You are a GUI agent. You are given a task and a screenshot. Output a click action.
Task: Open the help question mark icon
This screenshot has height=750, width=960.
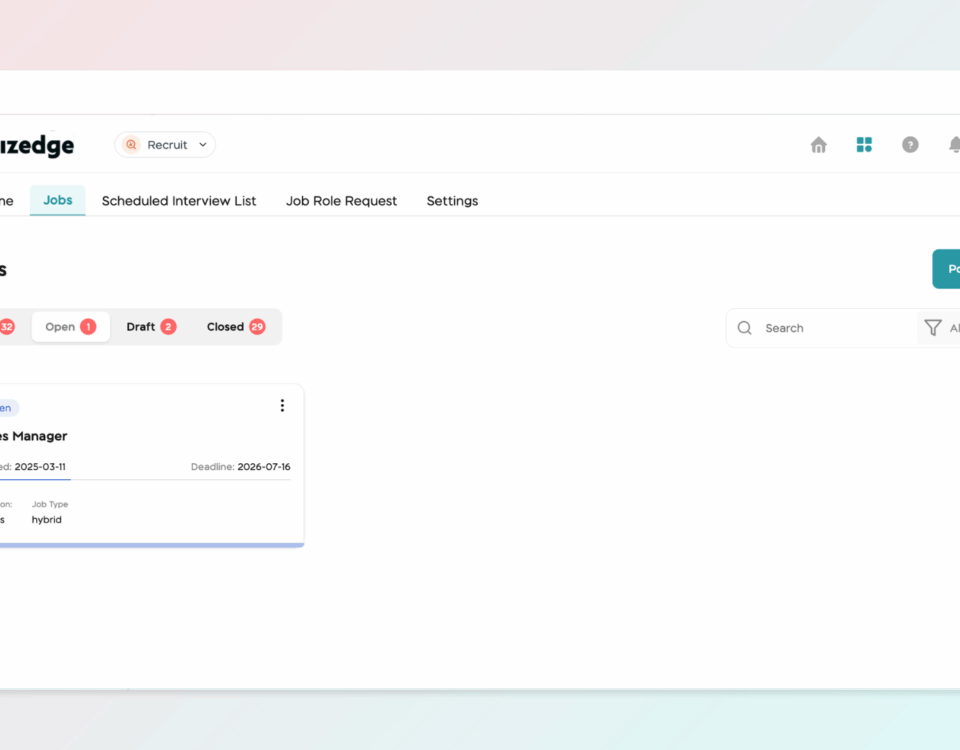click(x=910, y=144)
